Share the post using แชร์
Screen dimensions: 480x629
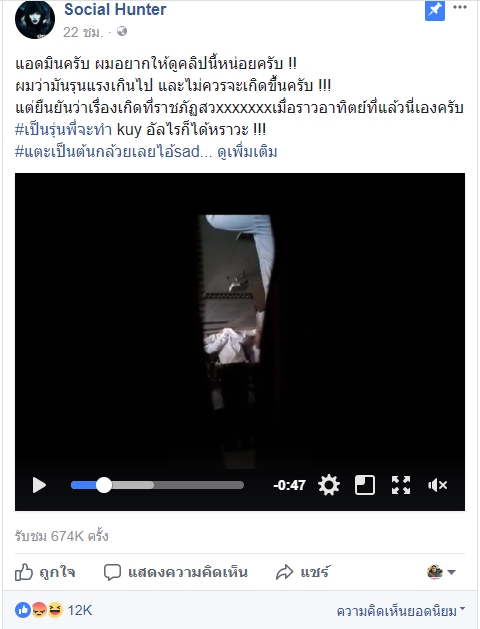[303, 572]
